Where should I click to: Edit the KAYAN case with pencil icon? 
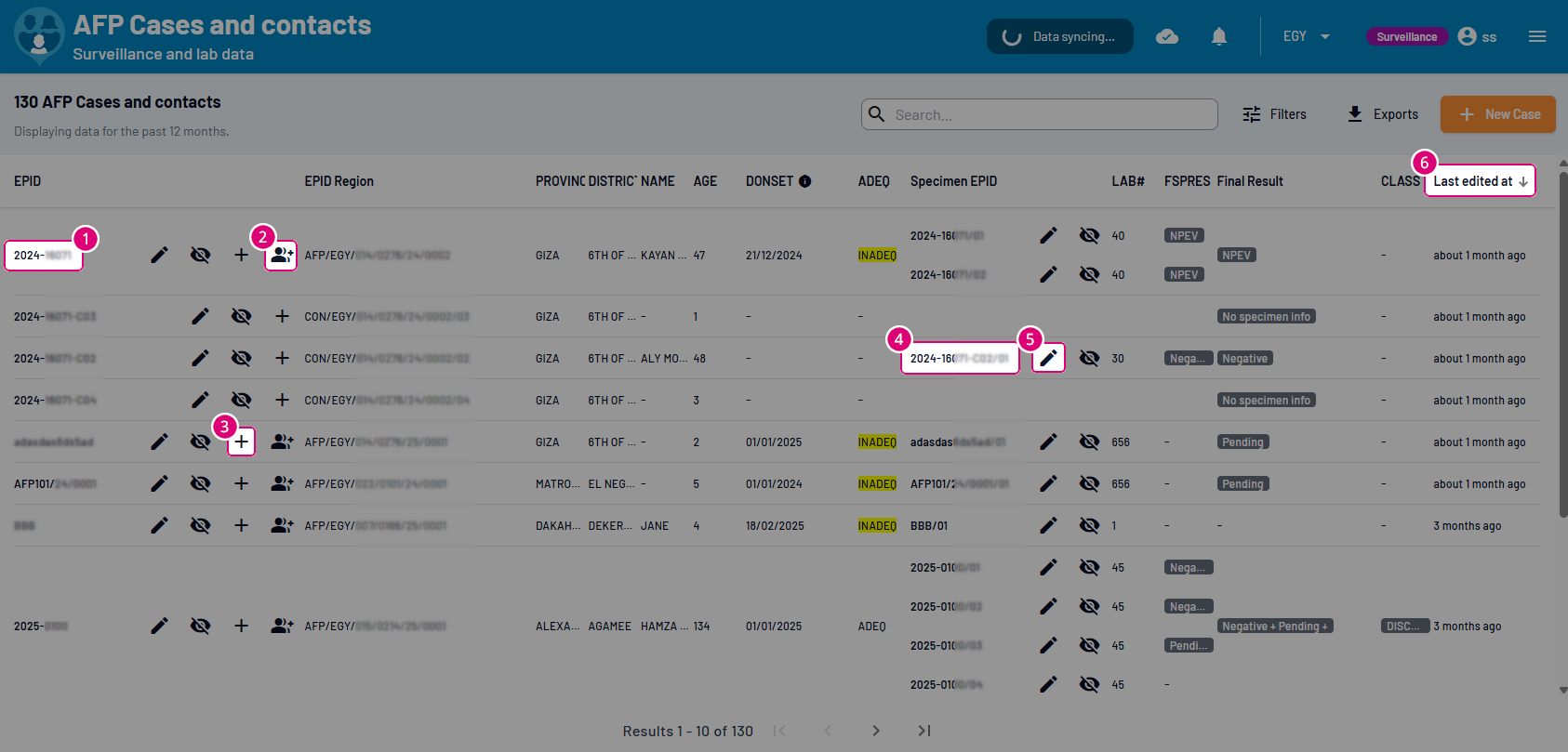point(159,255)
